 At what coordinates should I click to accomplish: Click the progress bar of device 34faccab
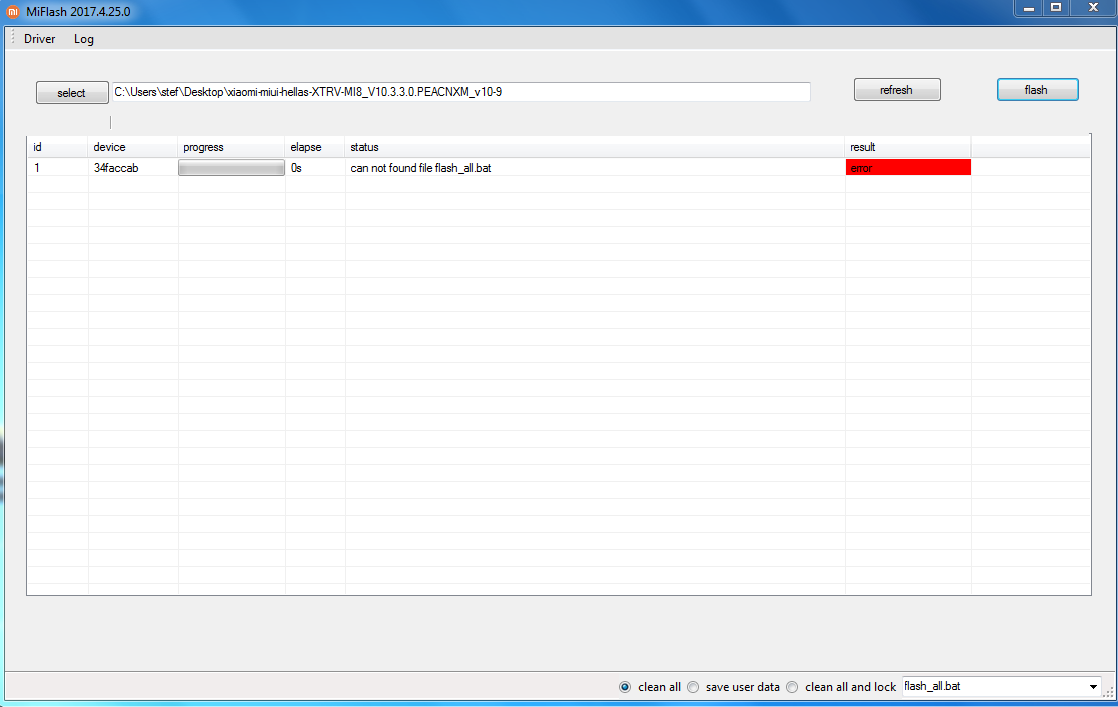tap(231, 167)
